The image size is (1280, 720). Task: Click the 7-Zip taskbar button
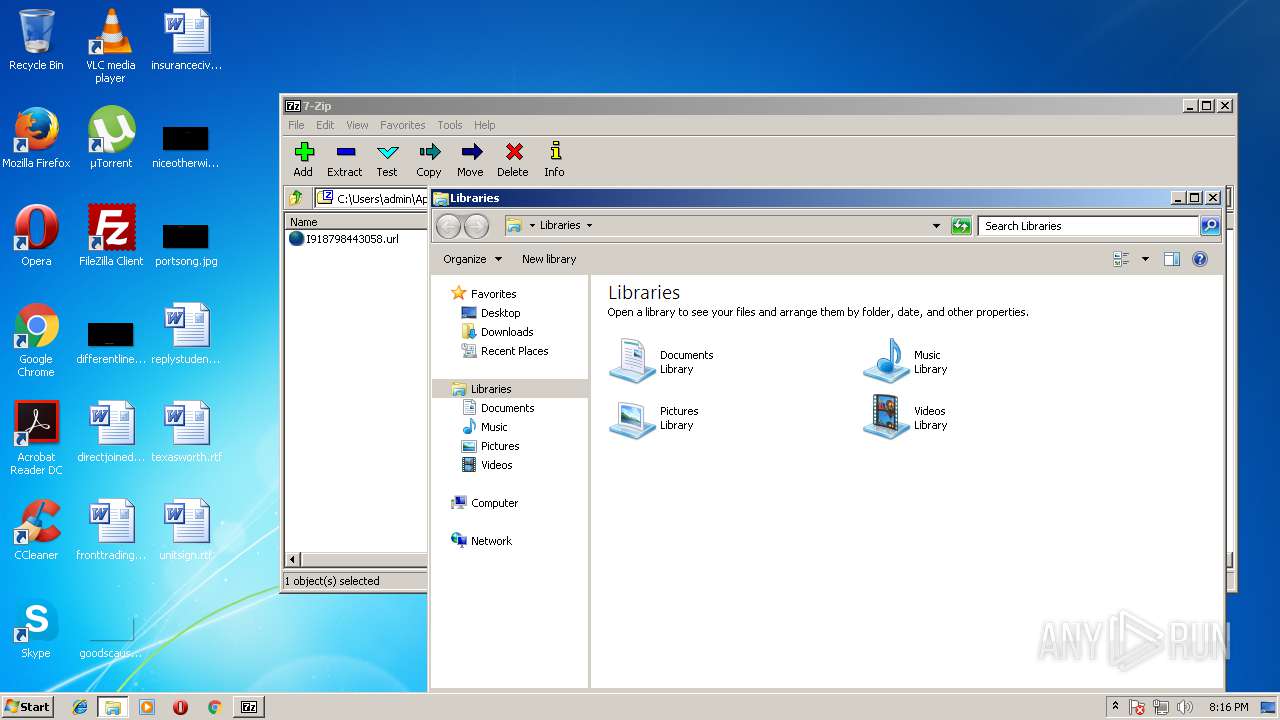(249, 707)
